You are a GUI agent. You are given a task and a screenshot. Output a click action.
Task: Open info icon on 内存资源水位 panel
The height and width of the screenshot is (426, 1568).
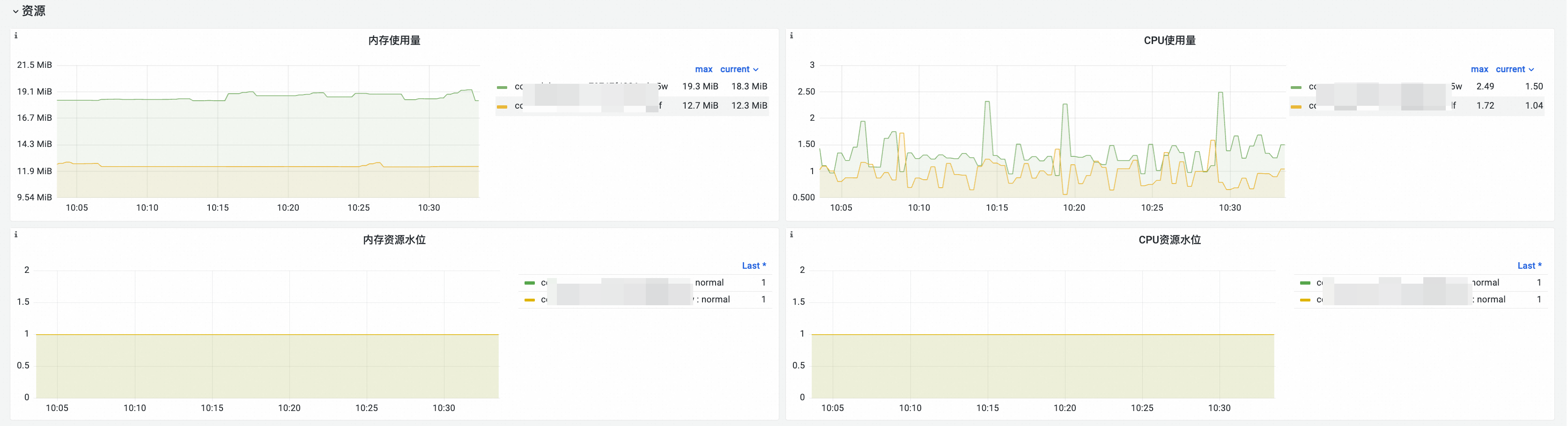click(x=16, y=235)
